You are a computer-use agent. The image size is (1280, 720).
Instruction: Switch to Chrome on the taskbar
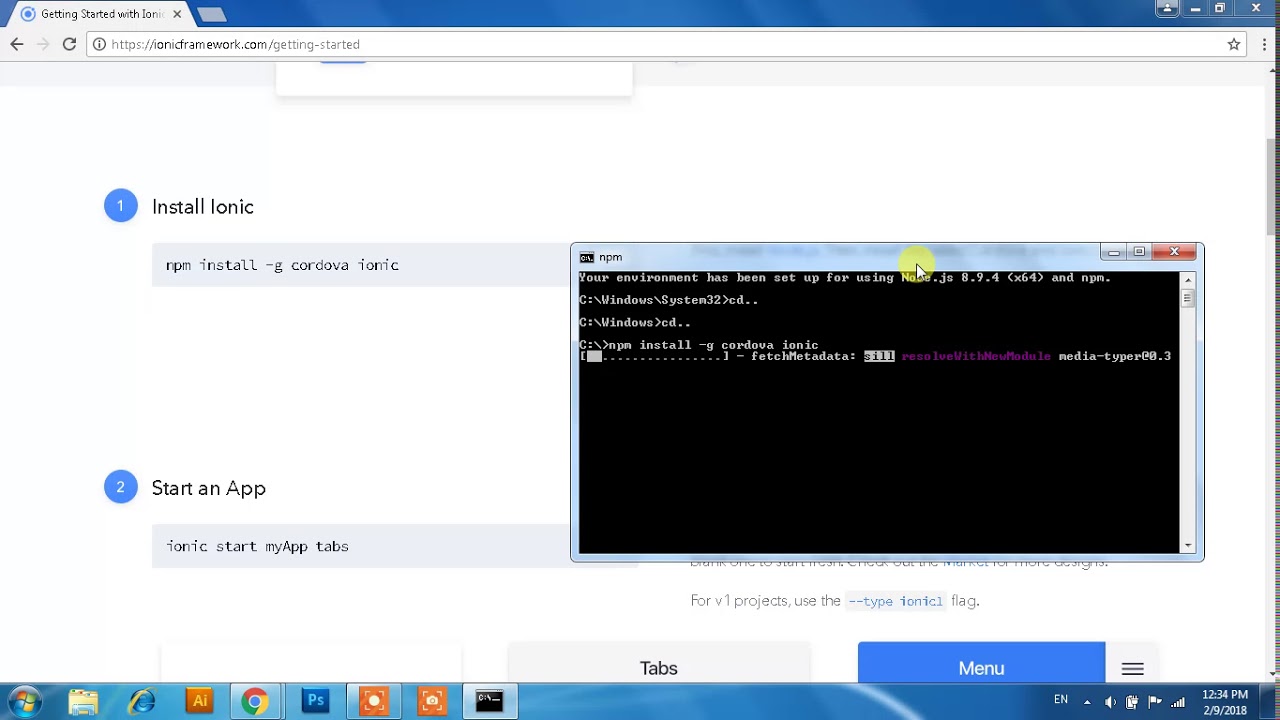tap(255, 701)
